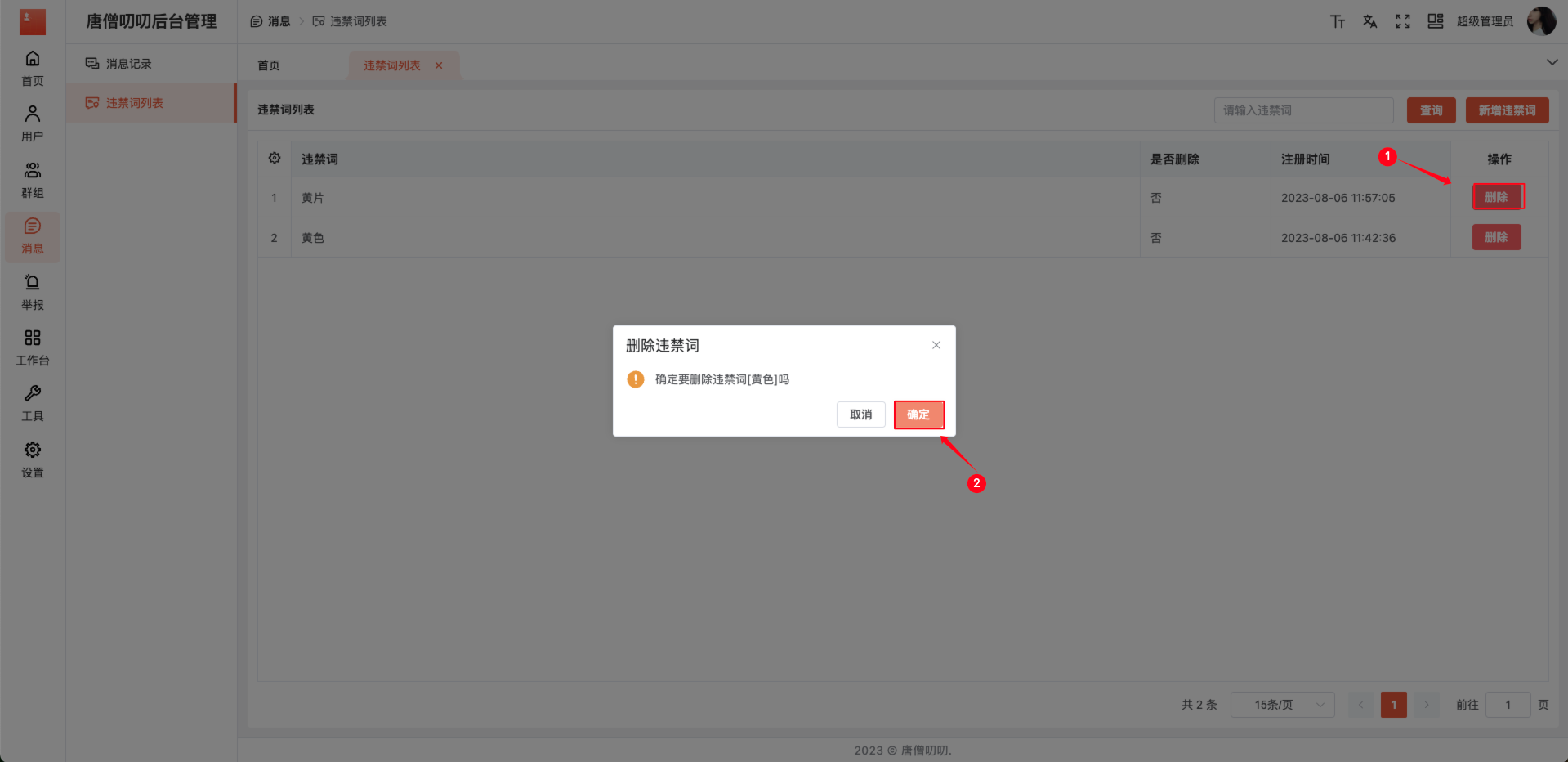
Task: Switch to the 首页 tab
Action: click(x=267, y=65)
